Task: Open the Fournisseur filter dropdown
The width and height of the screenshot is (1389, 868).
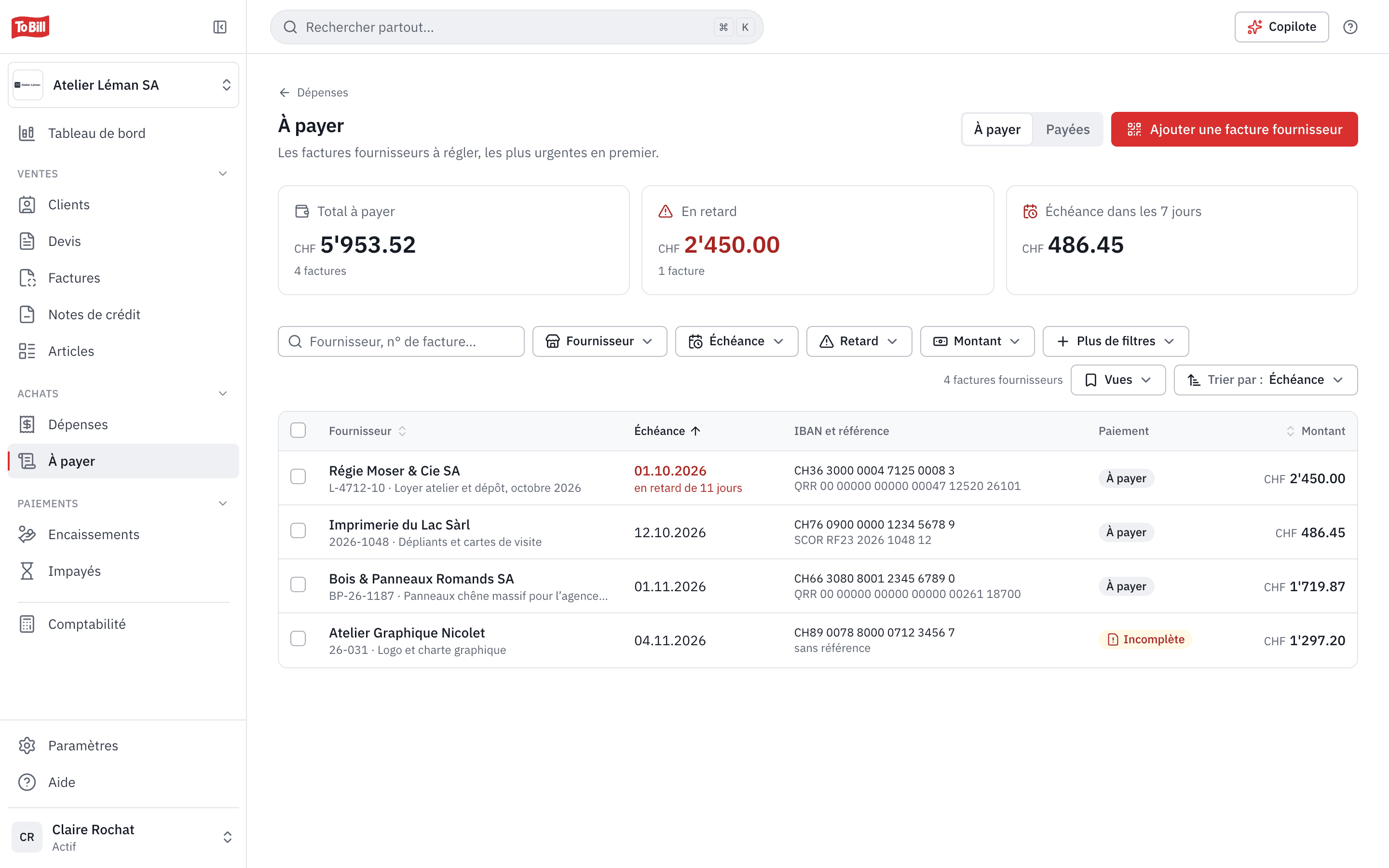Action: 599,341
